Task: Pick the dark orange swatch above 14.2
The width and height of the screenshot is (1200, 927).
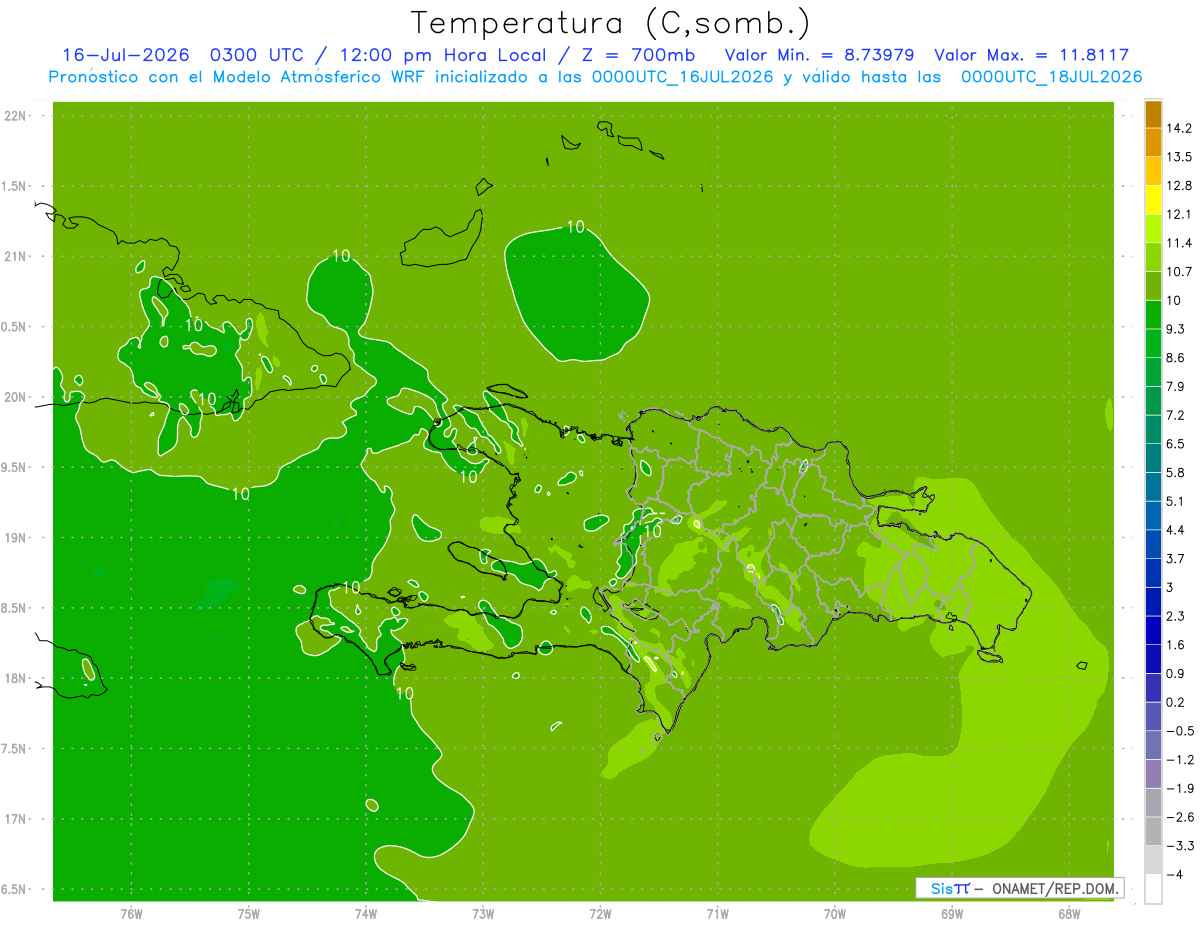Action: 1153,114
